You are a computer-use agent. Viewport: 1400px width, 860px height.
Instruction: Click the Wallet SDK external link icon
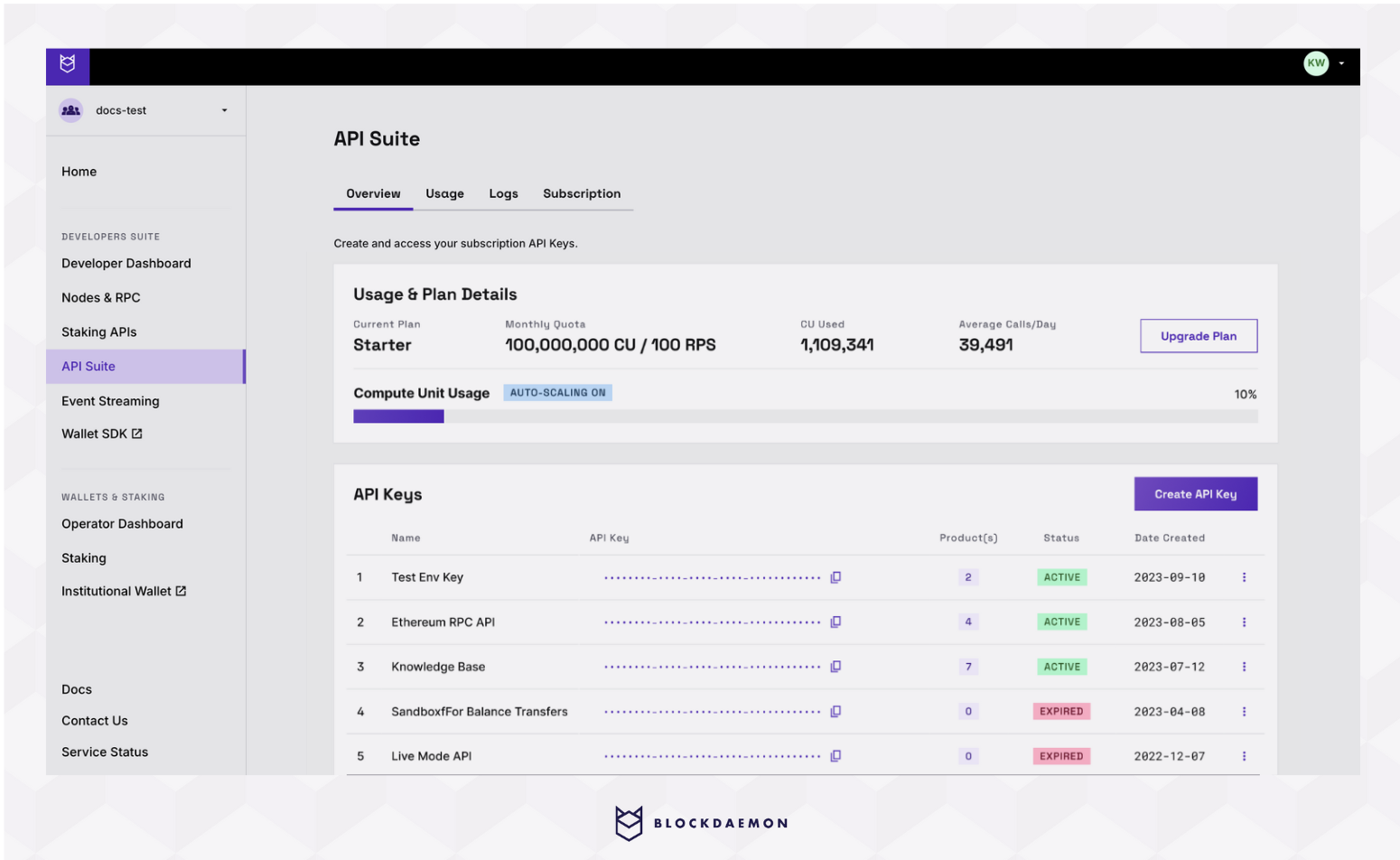point(137,434)
